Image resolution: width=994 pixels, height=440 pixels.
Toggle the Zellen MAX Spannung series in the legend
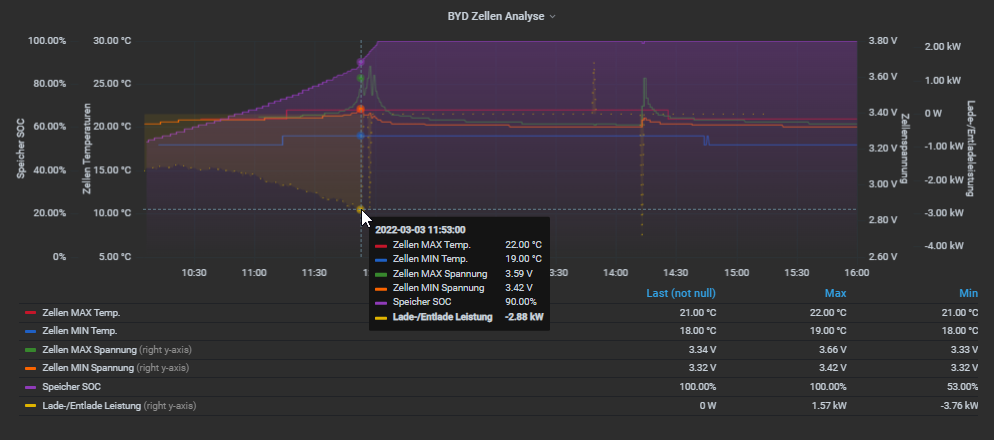pos(89,349)
